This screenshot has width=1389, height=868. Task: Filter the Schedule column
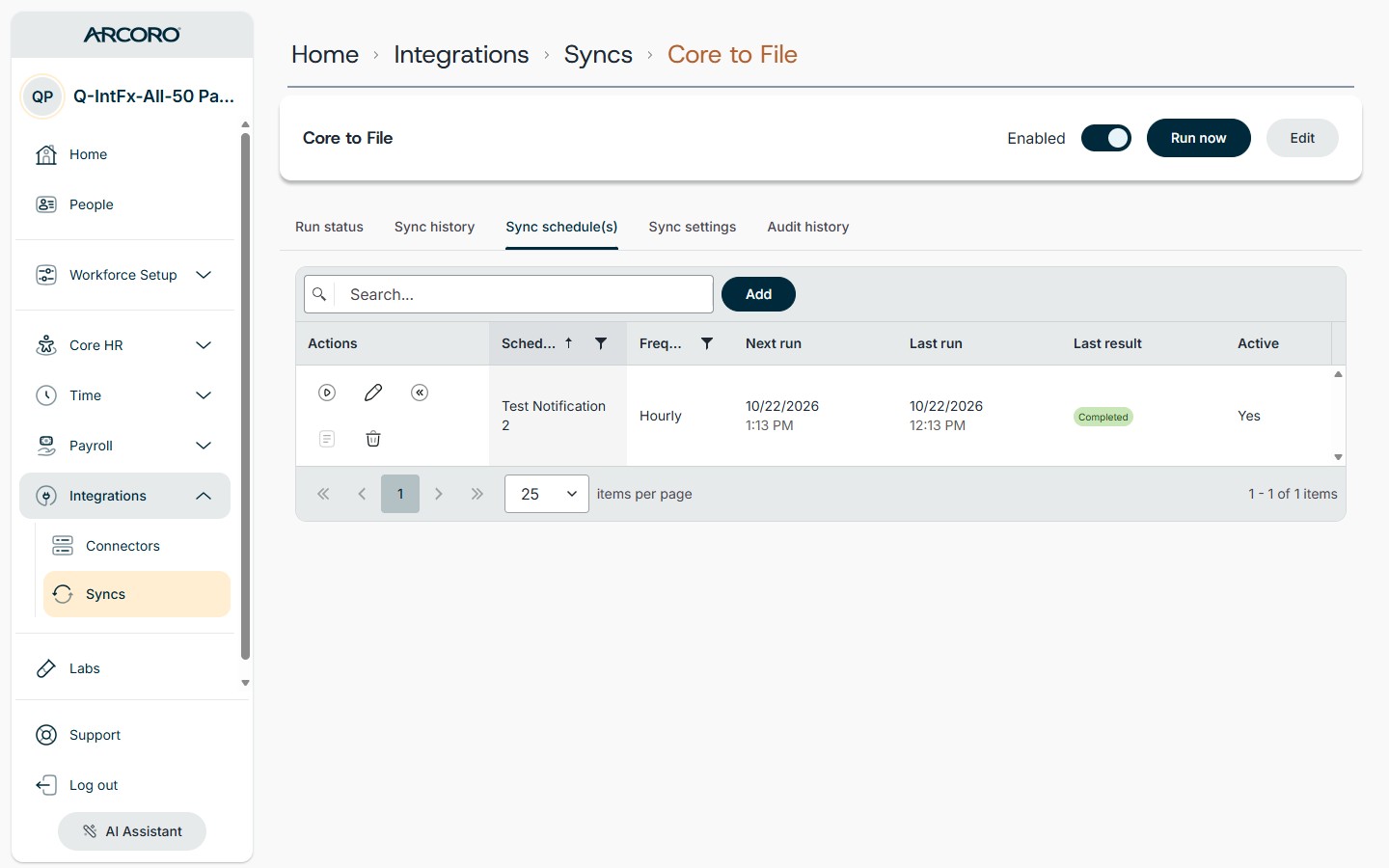(601, 343)
